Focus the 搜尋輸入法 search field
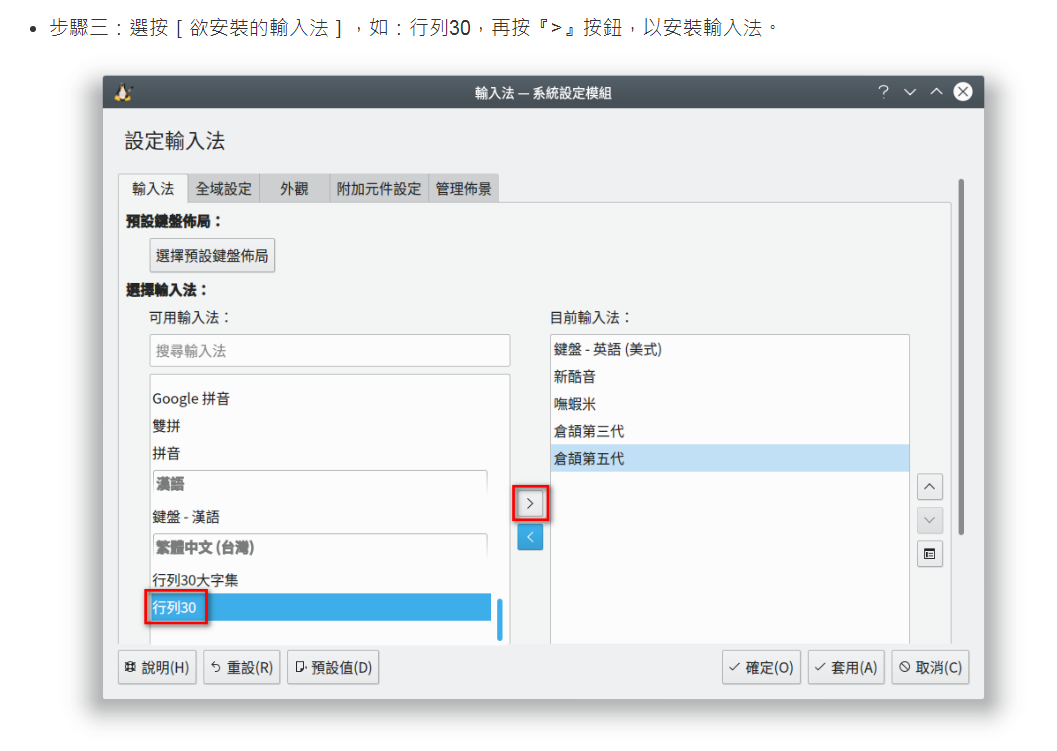The width and height of the screenshot is (1057, 751). click(x=330, y=351)
